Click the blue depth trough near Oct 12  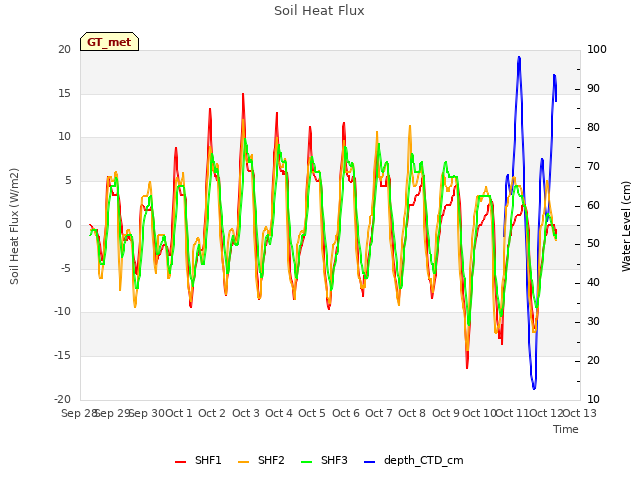point(534,388)
